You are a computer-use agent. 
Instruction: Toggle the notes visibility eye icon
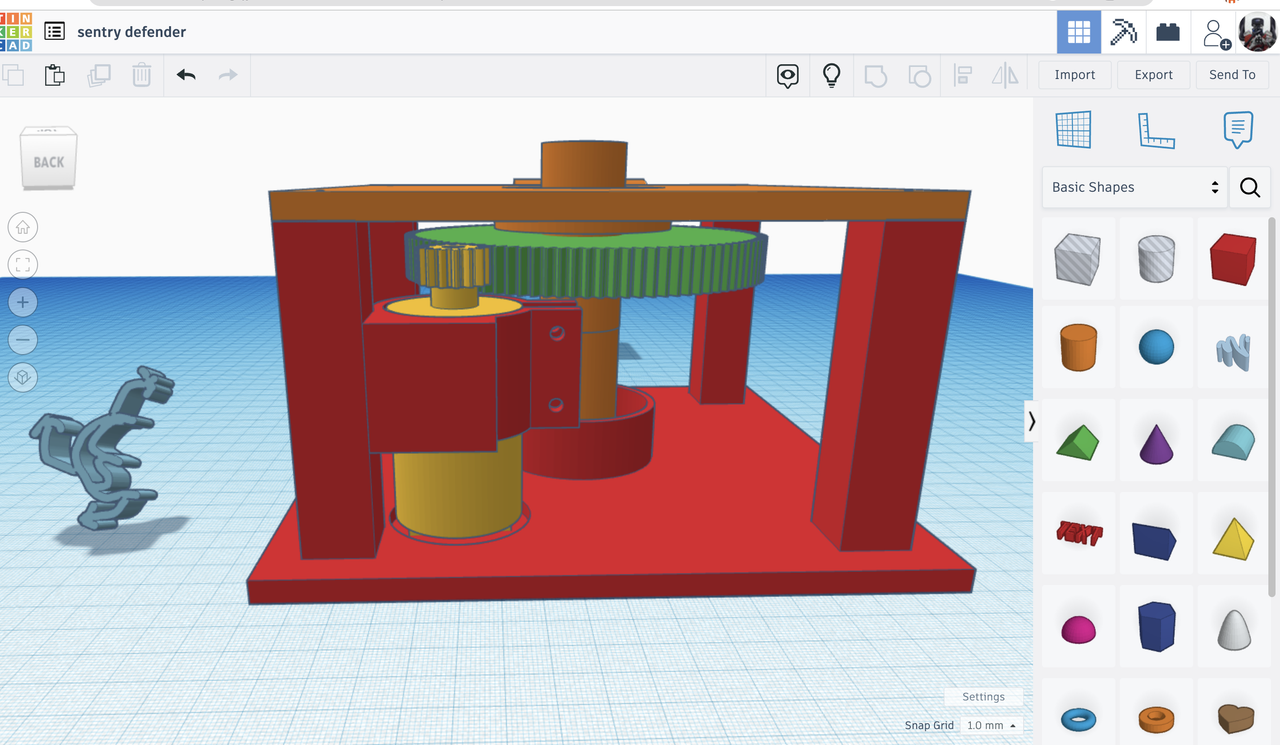[x=788, y=76]
